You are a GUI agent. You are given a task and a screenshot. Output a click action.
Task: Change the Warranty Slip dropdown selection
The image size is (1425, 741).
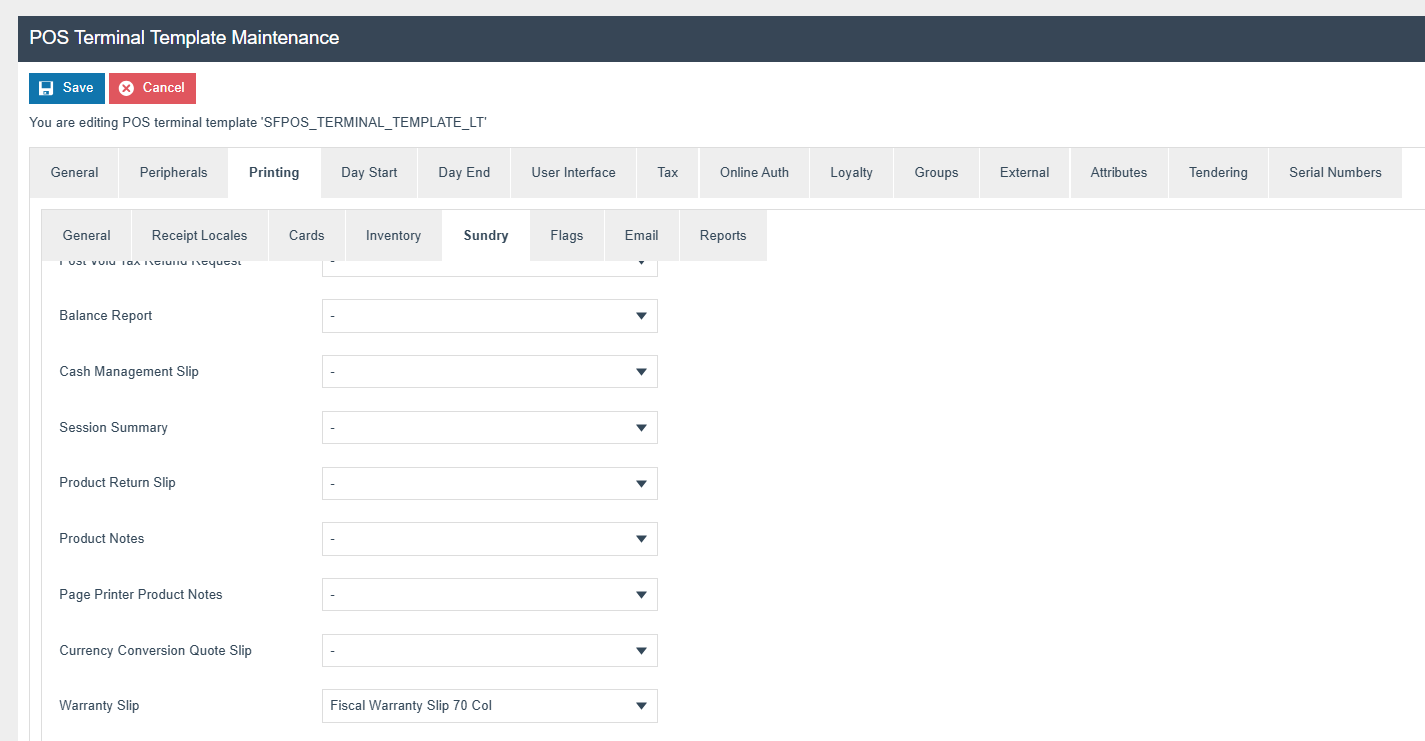tap(489, 706)
